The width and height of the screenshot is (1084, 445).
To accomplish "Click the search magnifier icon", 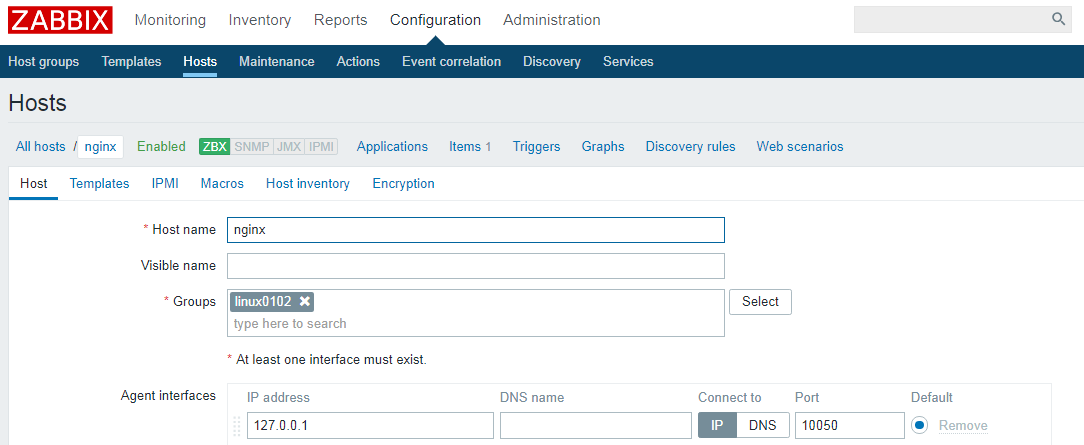I will click(1058, 19).
